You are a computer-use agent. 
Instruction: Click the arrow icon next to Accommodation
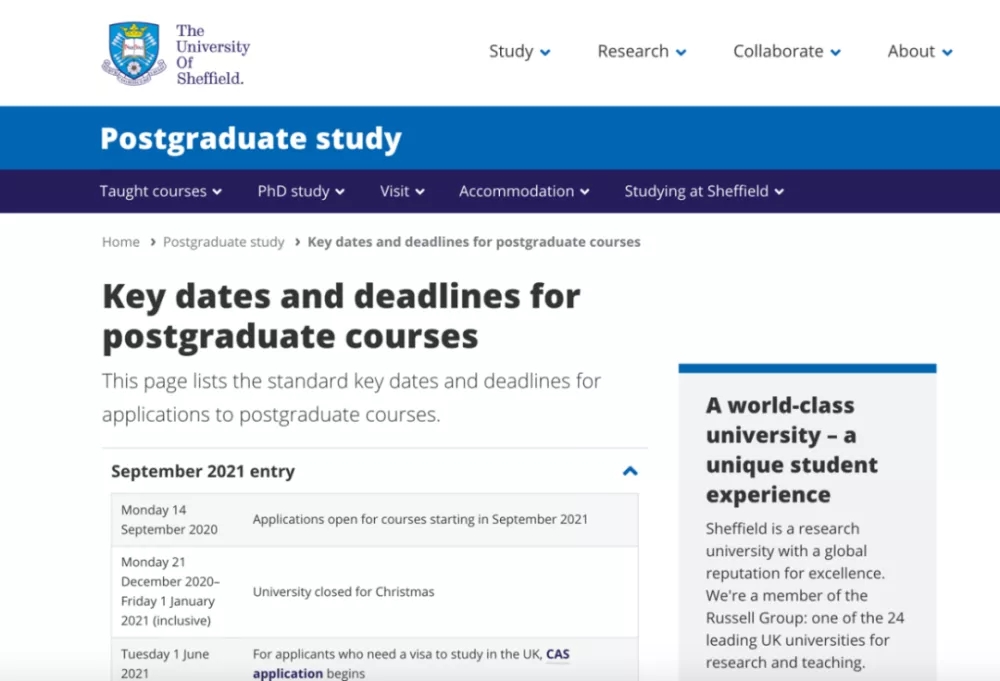[585, 192]
